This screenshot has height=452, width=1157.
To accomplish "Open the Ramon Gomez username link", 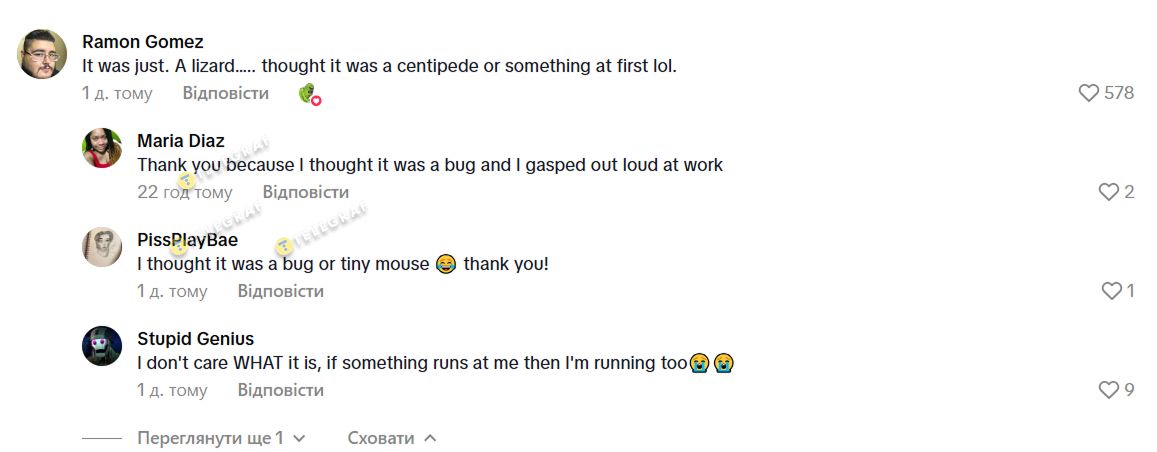I will (143, 42).
